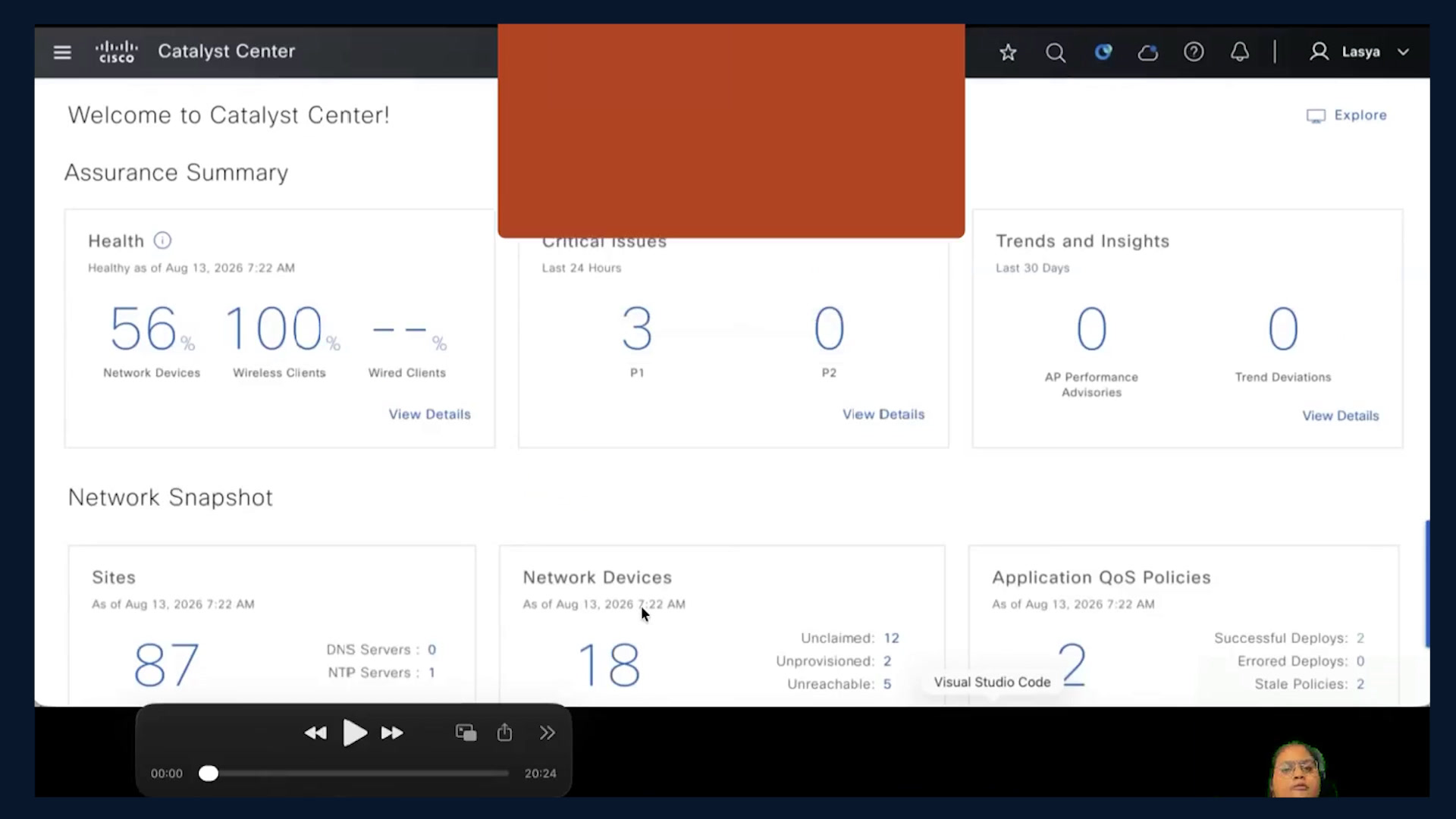Open the search magnifier icon
This screenshot has height=819, width=1456.
pos(1056,52)
